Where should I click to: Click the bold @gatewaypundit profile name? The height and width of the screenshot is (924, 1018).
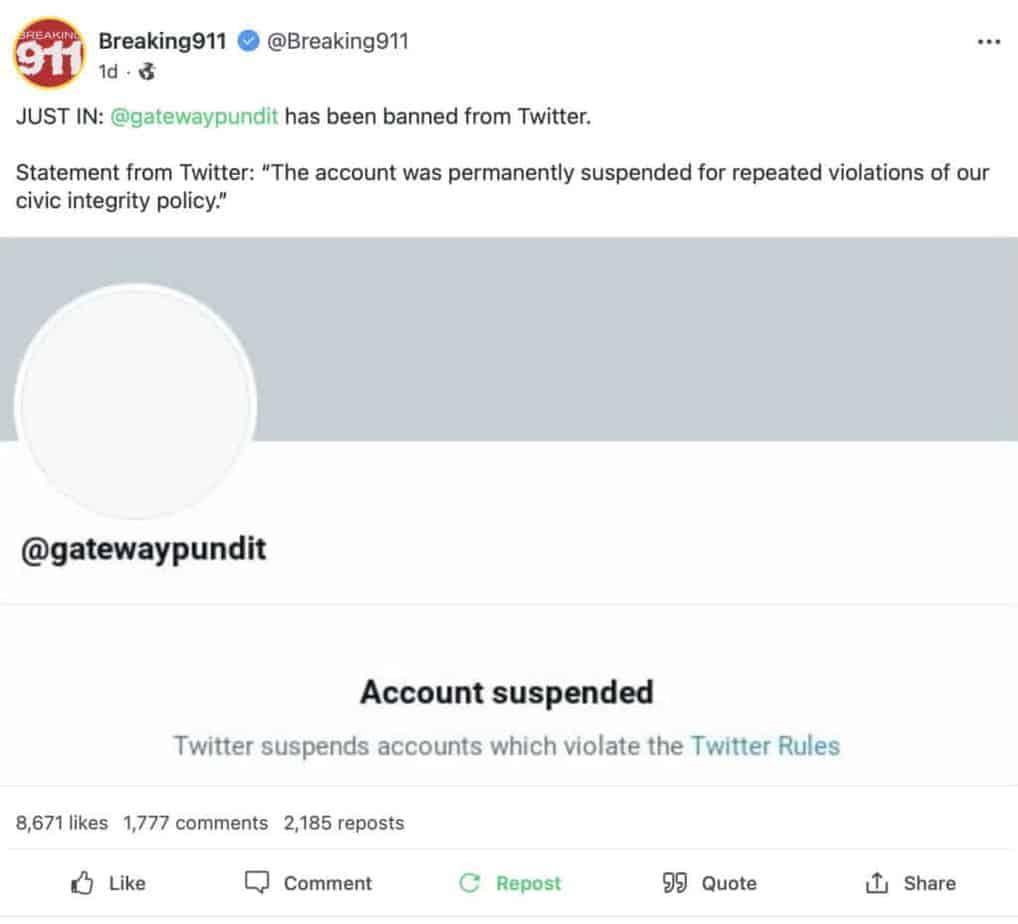(143, 549)
